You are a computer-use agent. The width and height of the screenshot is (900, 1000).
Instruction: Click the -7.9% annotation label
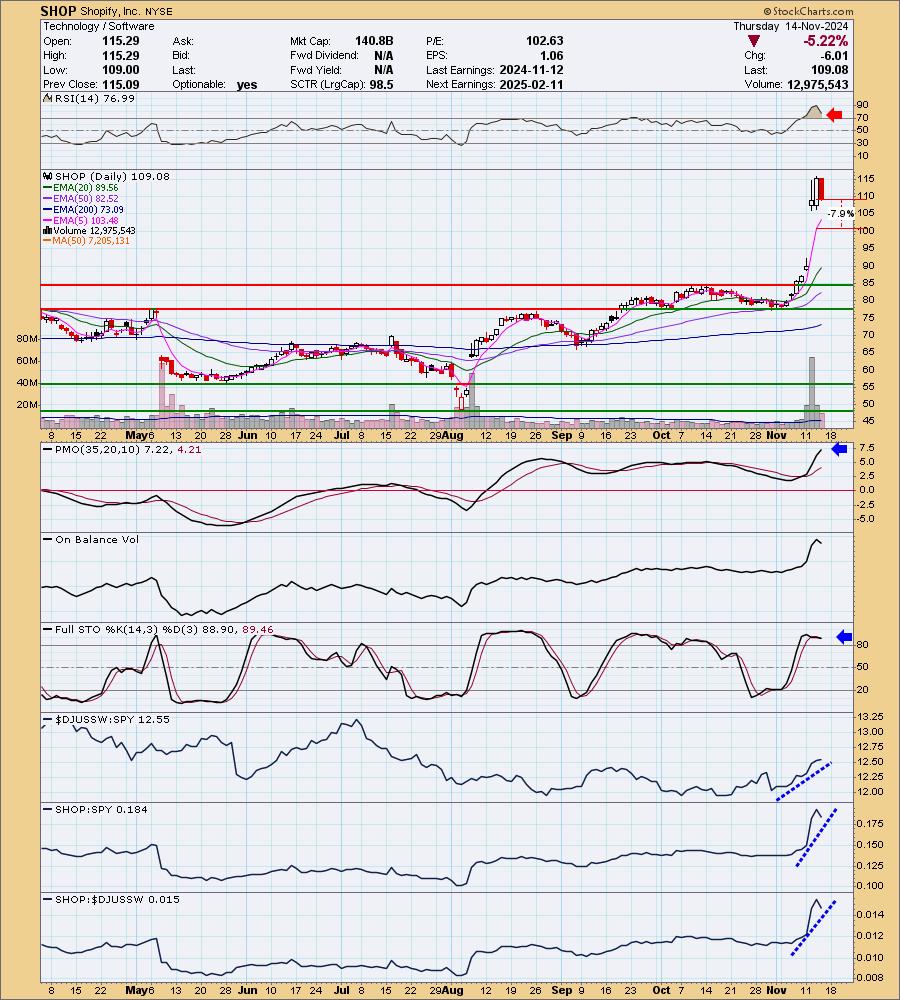coord(841,214)
